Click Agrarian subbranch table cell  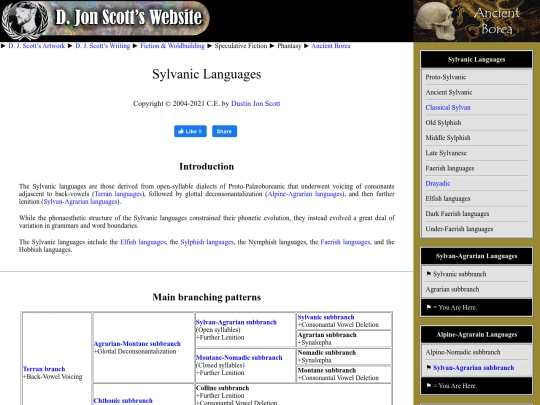pyautogui.click(x=344, y=339)
